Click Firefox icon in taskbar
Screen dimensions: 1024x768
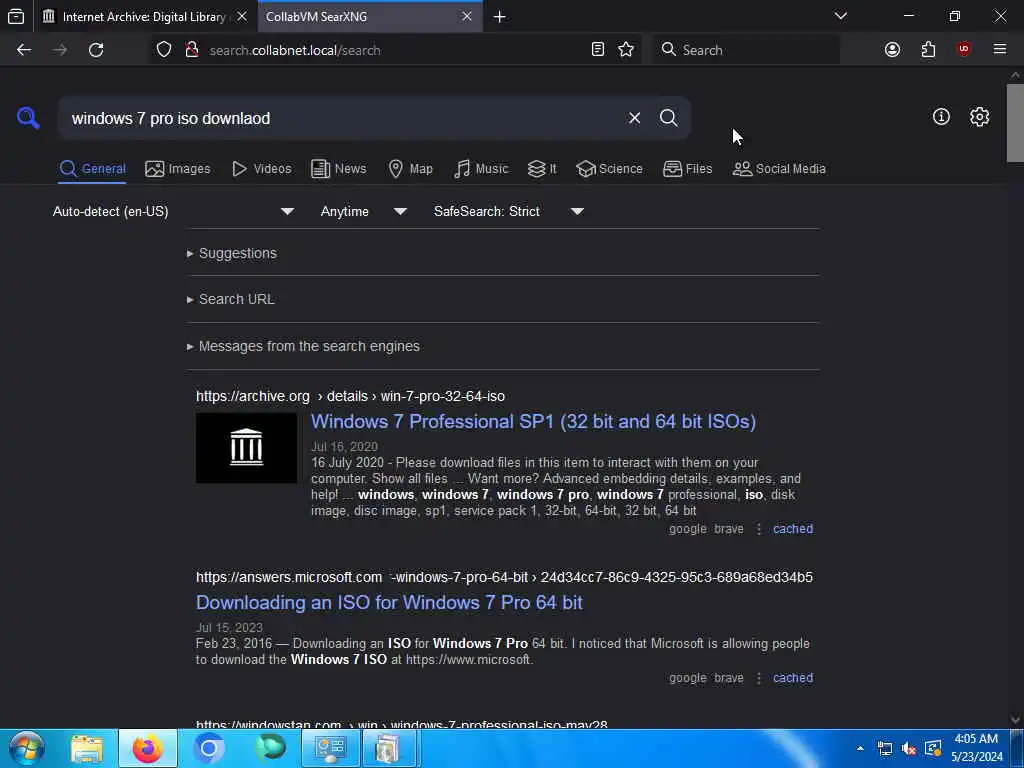point(148,748)
